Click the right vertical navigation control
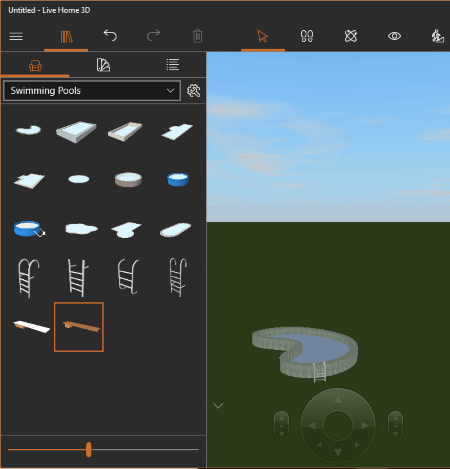Image resolution: width=450 pixels, height=469 pixels. 395,426
